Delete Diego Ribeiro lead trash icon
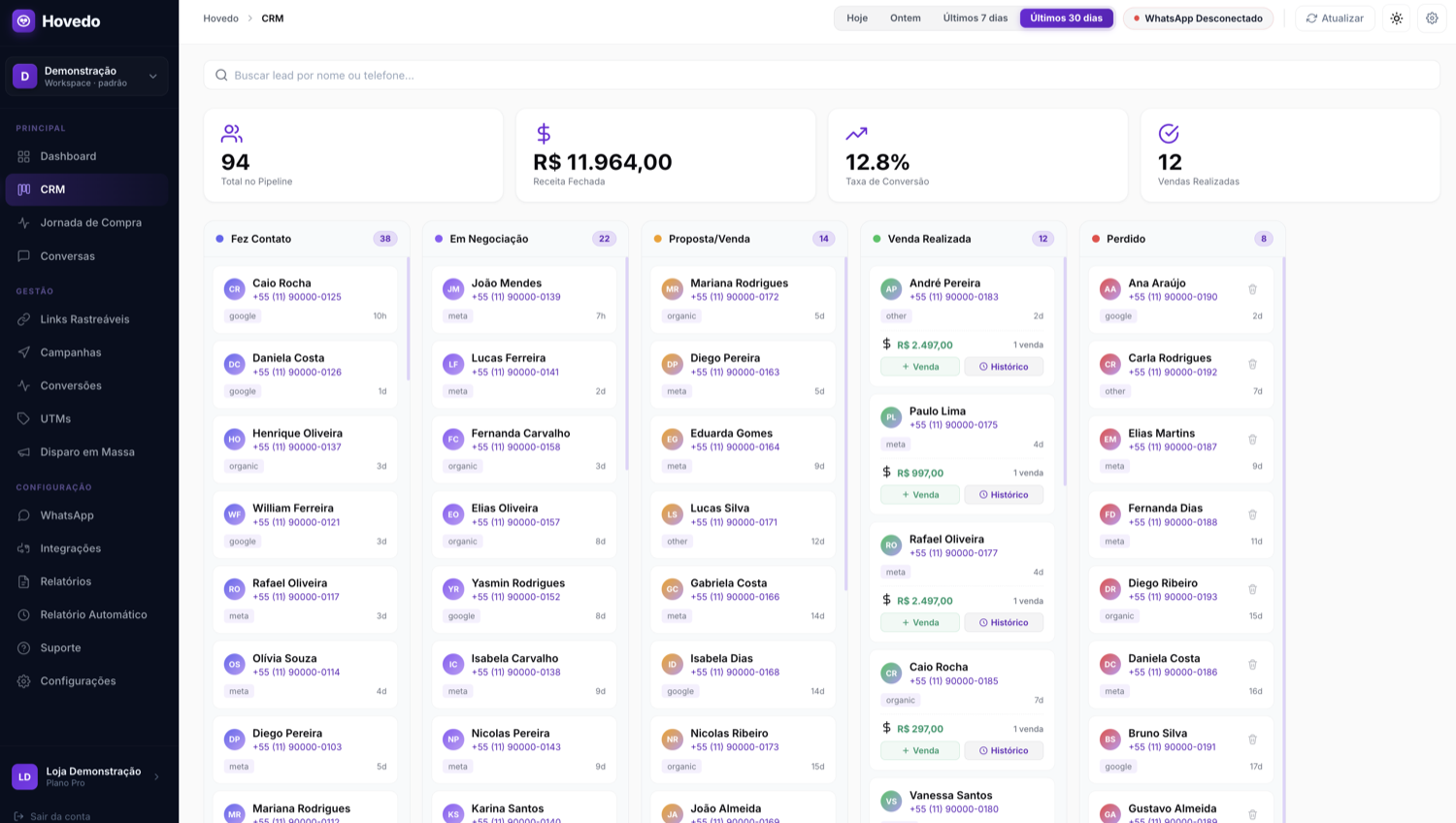Viewport: 1456px width, 823px height. (x=1252, y=589)
